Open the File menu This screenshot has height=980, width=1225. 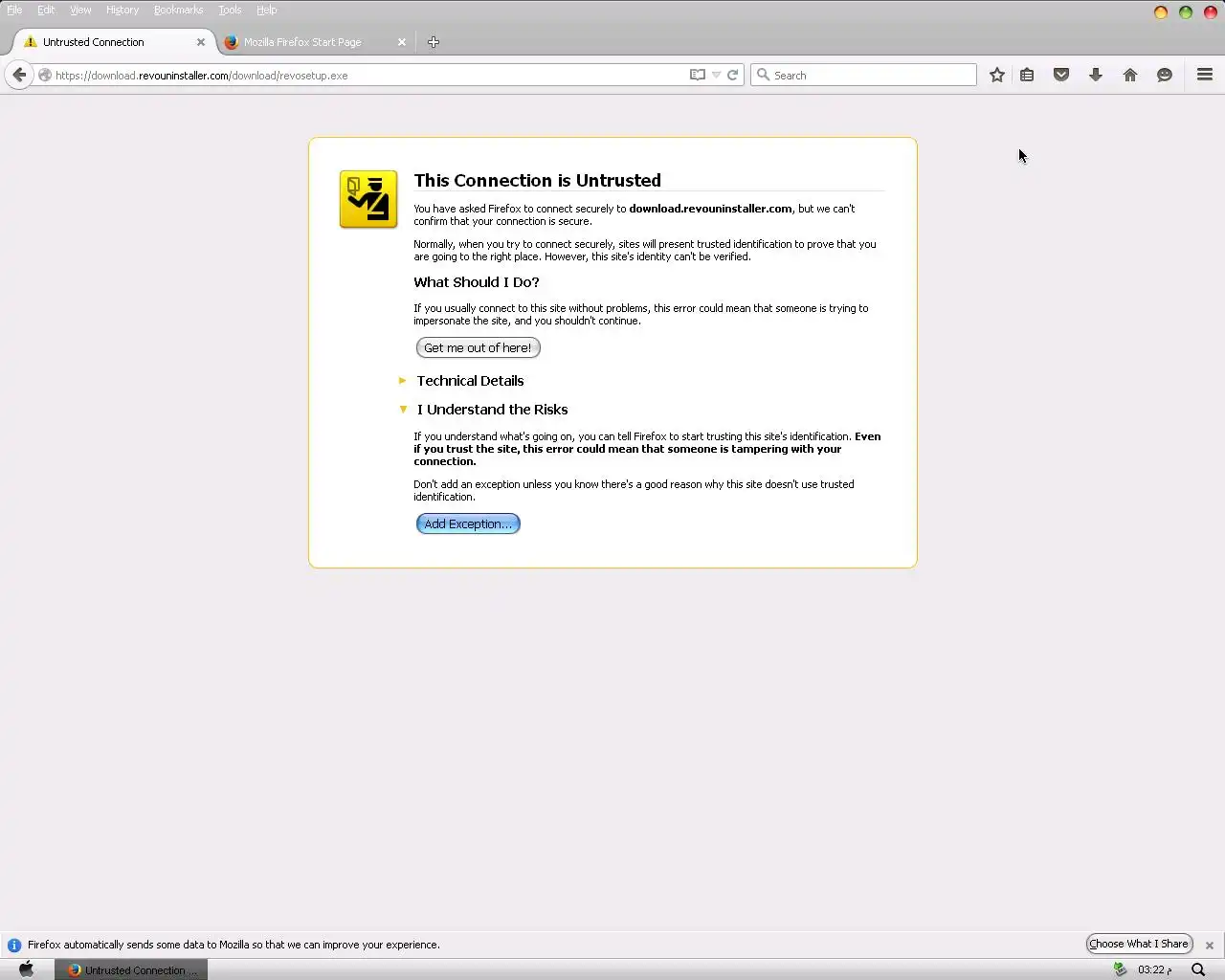pyautogui.click(x=14, y=10)
